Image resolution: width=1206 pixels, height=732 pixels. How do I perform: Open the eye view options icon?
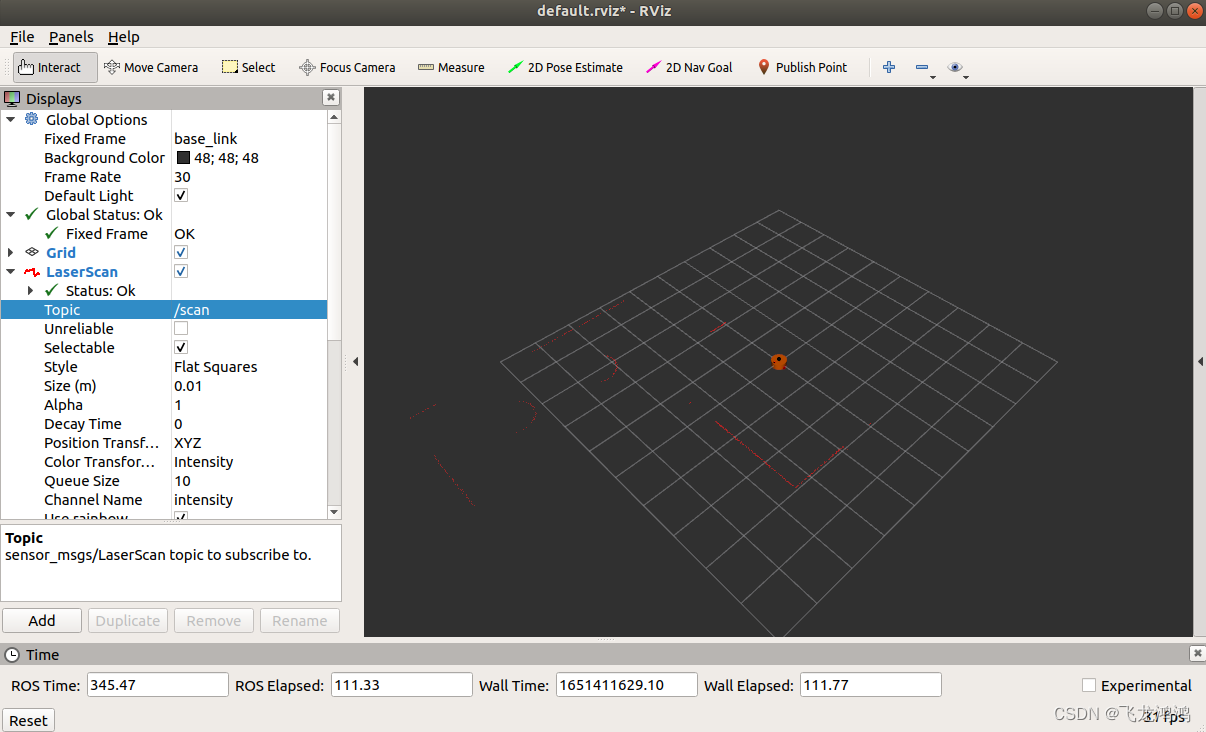[x=957, y=68]
